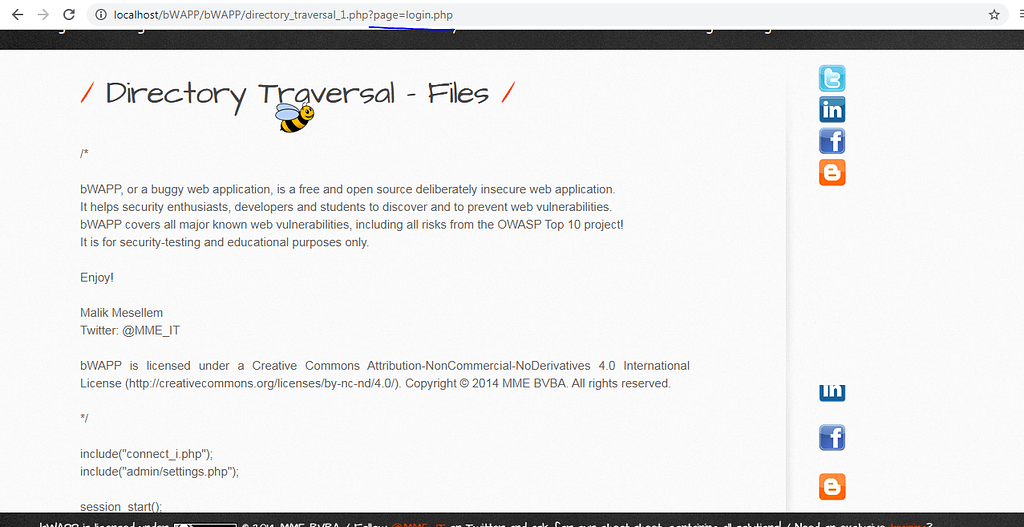1024x527 pixels.
Task: Click the opening "/*" comment marker
Action: point(84,154)
